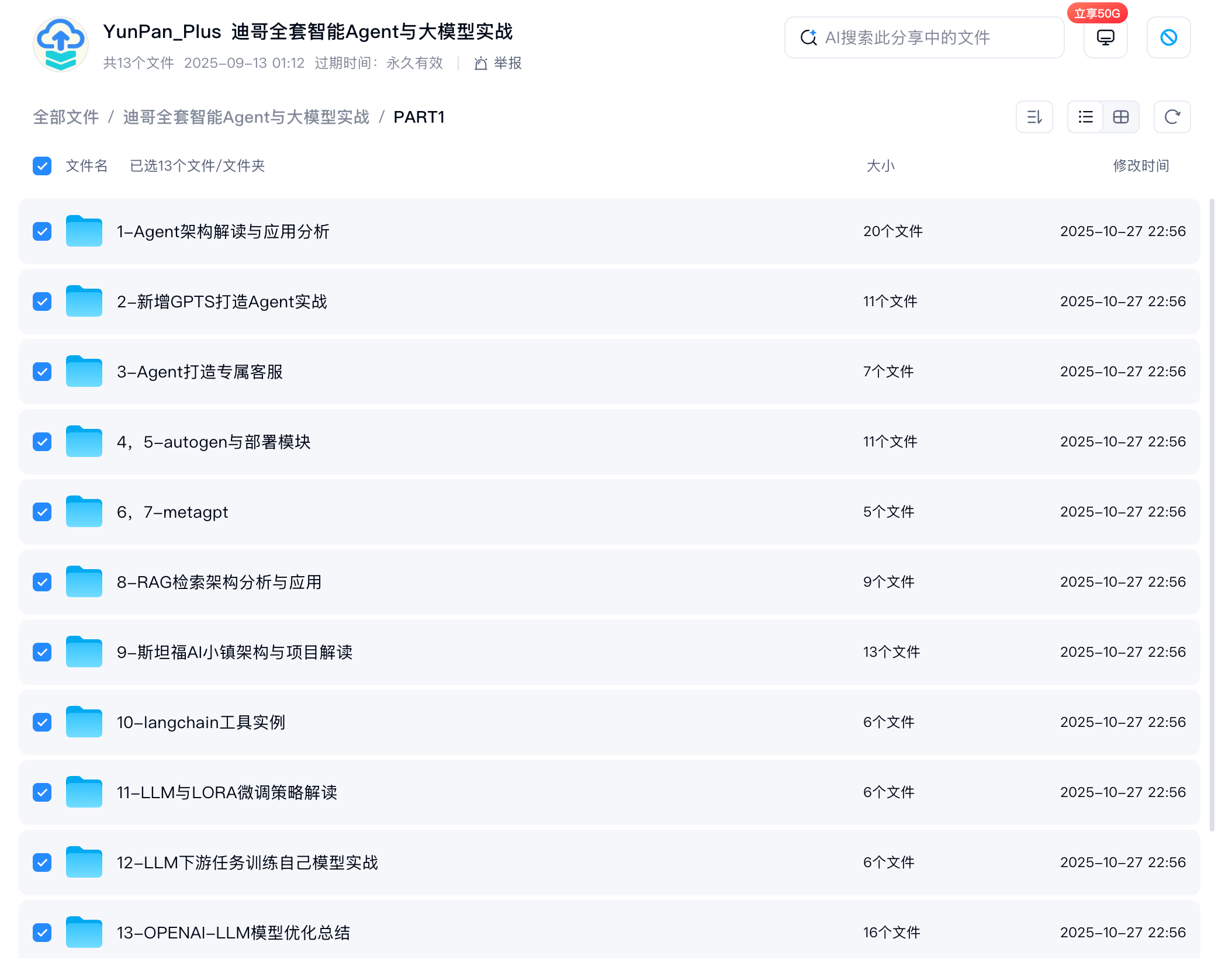Uncheck 13-OPENAI-LLM模型优化总结 checkbox

click(x=42, y=933)
